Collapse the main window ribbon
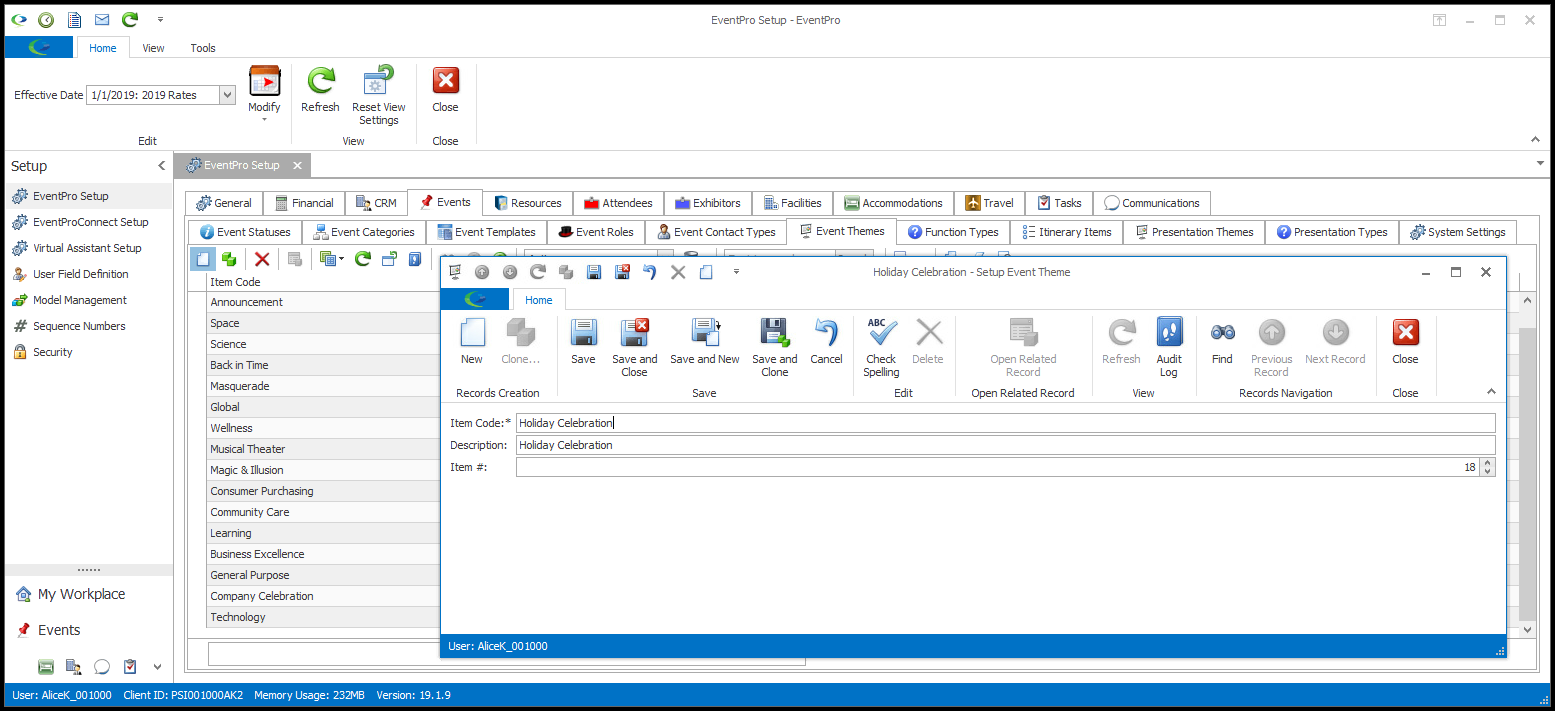This screenshot has height=711, width=1555. (x=1535, y=140)
